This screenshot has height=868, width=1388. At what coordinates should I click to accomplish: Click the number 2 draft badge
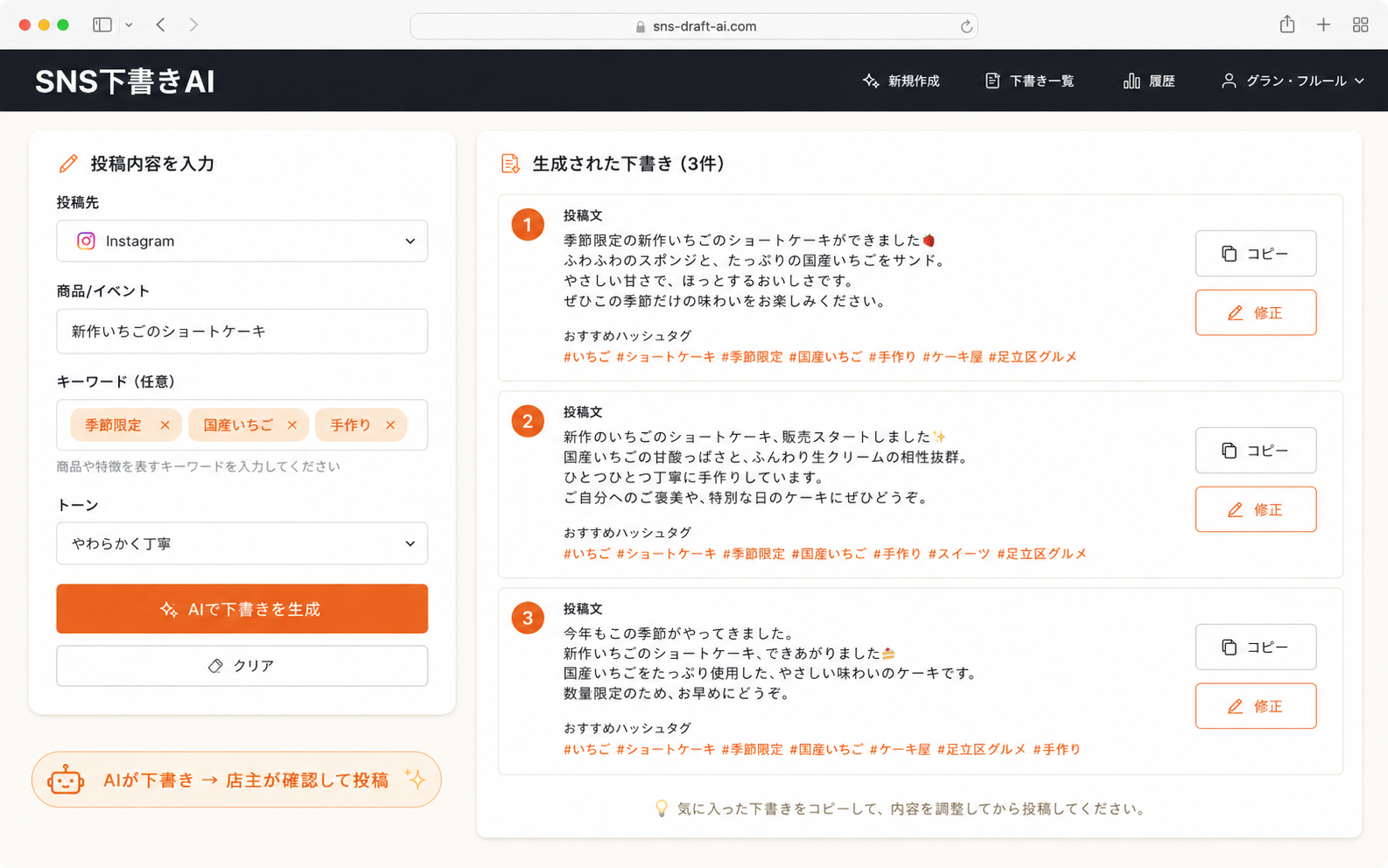(528, 422)
